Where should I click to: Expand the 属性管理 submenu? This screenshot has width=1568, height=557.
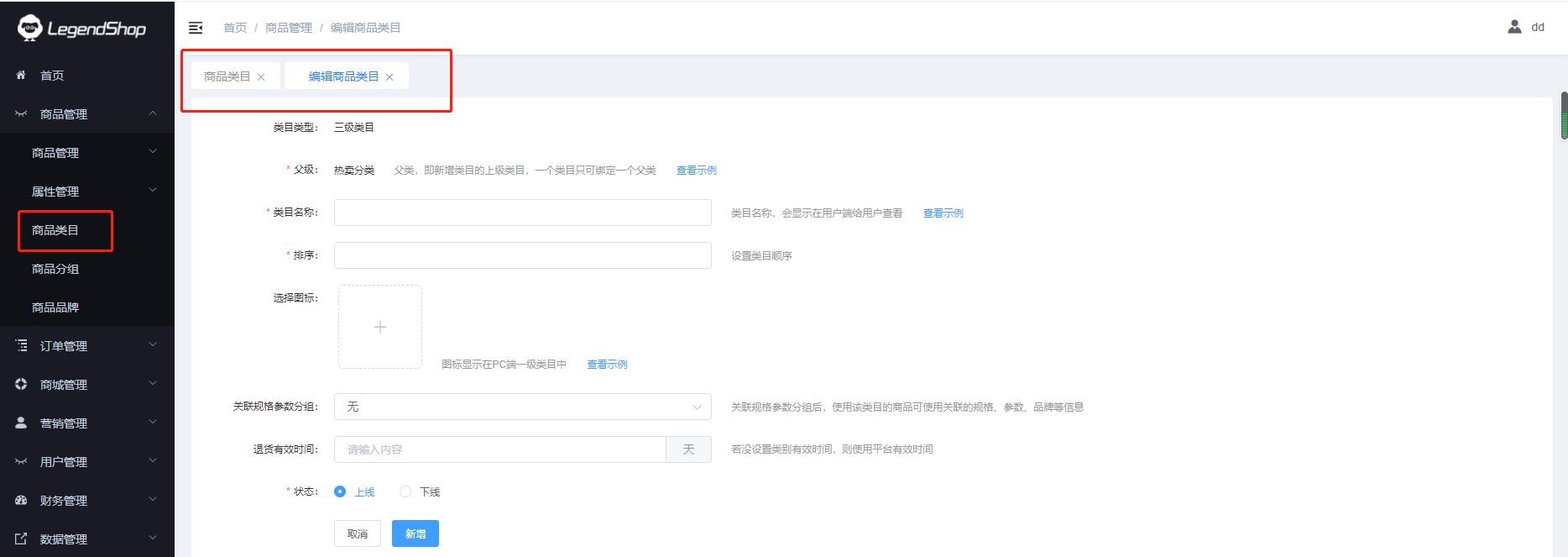153,191
